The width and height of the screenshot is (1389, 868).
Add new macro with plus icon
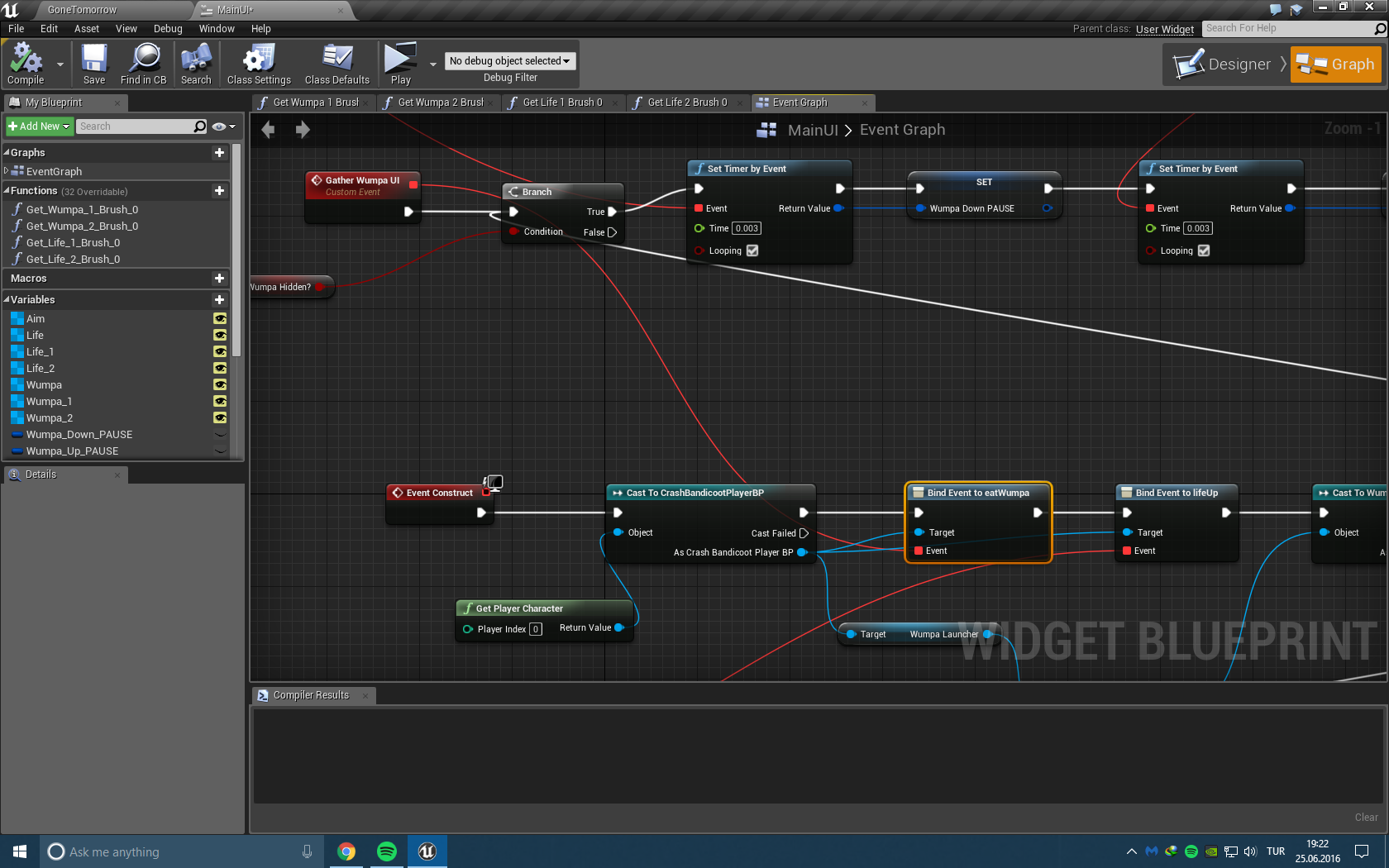pyautogui.click(x=219, y=279)
